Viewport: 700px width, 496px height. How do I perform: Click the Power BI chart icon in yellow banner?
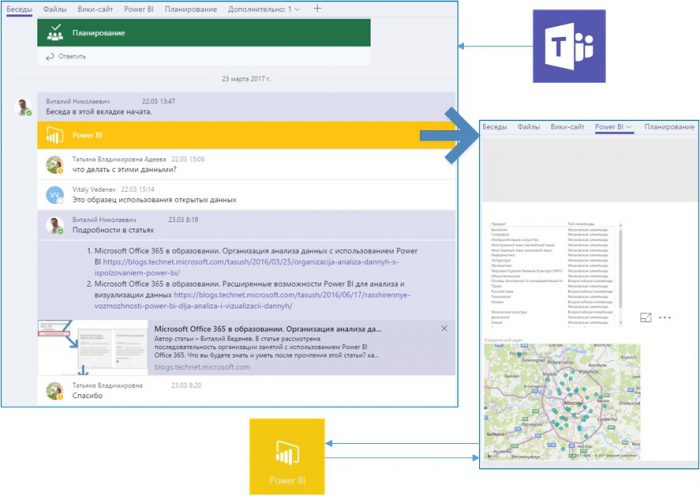pyautogui.click(x=54, y=135)
